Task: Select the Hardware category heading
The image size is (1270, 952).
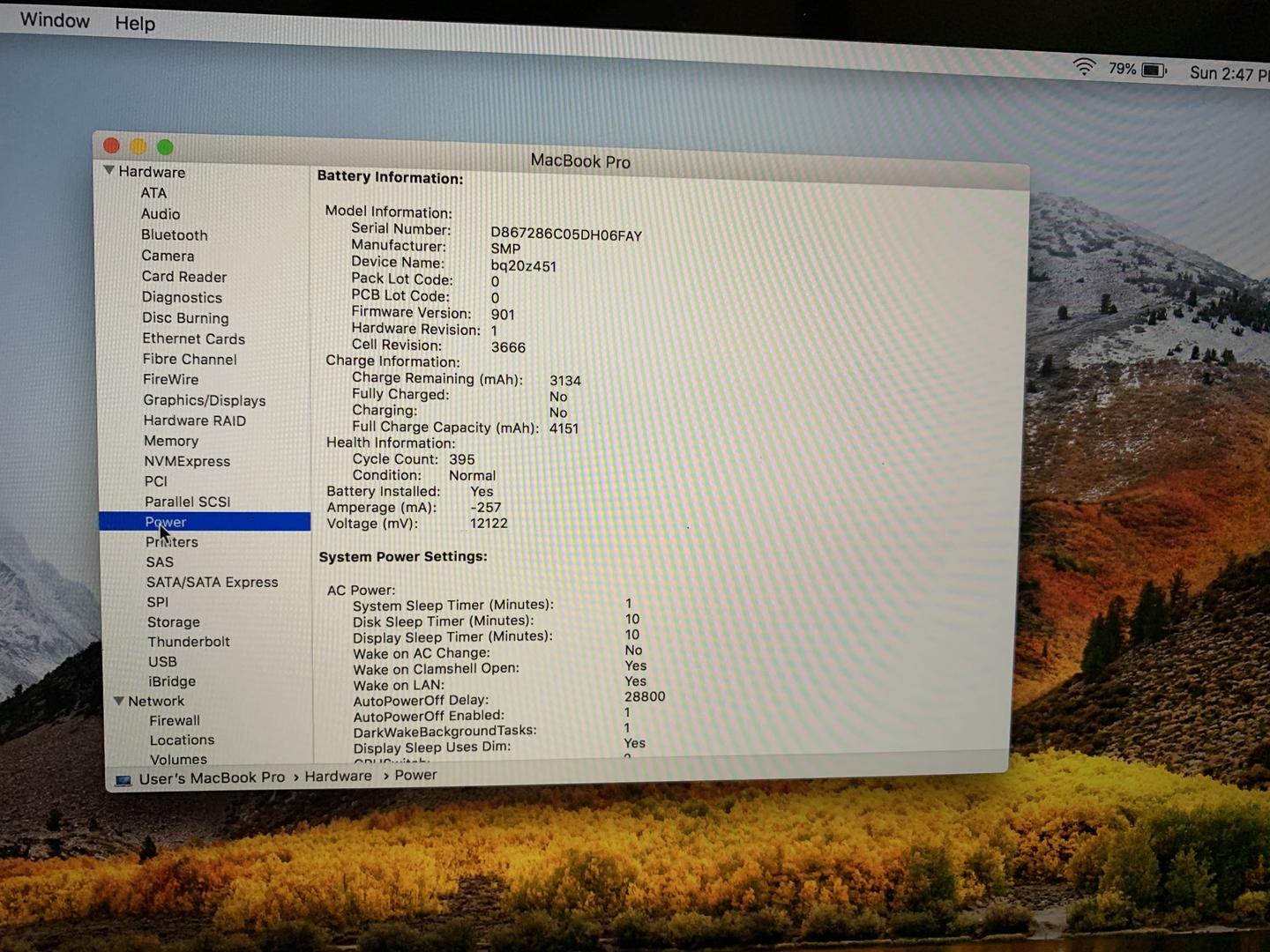Action: click(152, 172)
